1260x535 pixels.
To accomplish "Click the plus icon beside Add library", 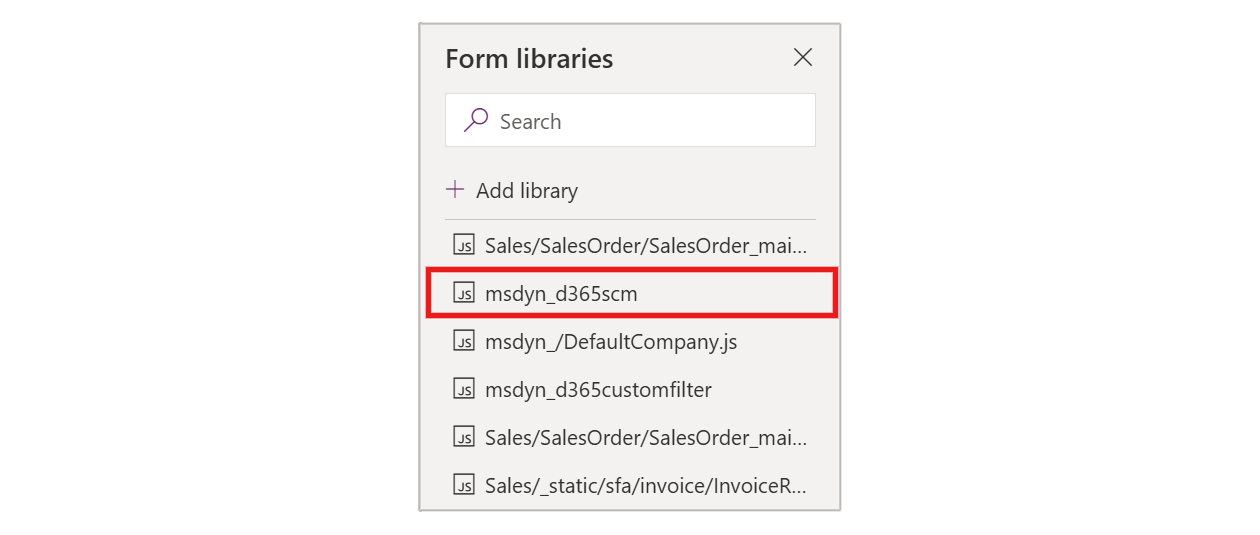I will click(455, 189).
